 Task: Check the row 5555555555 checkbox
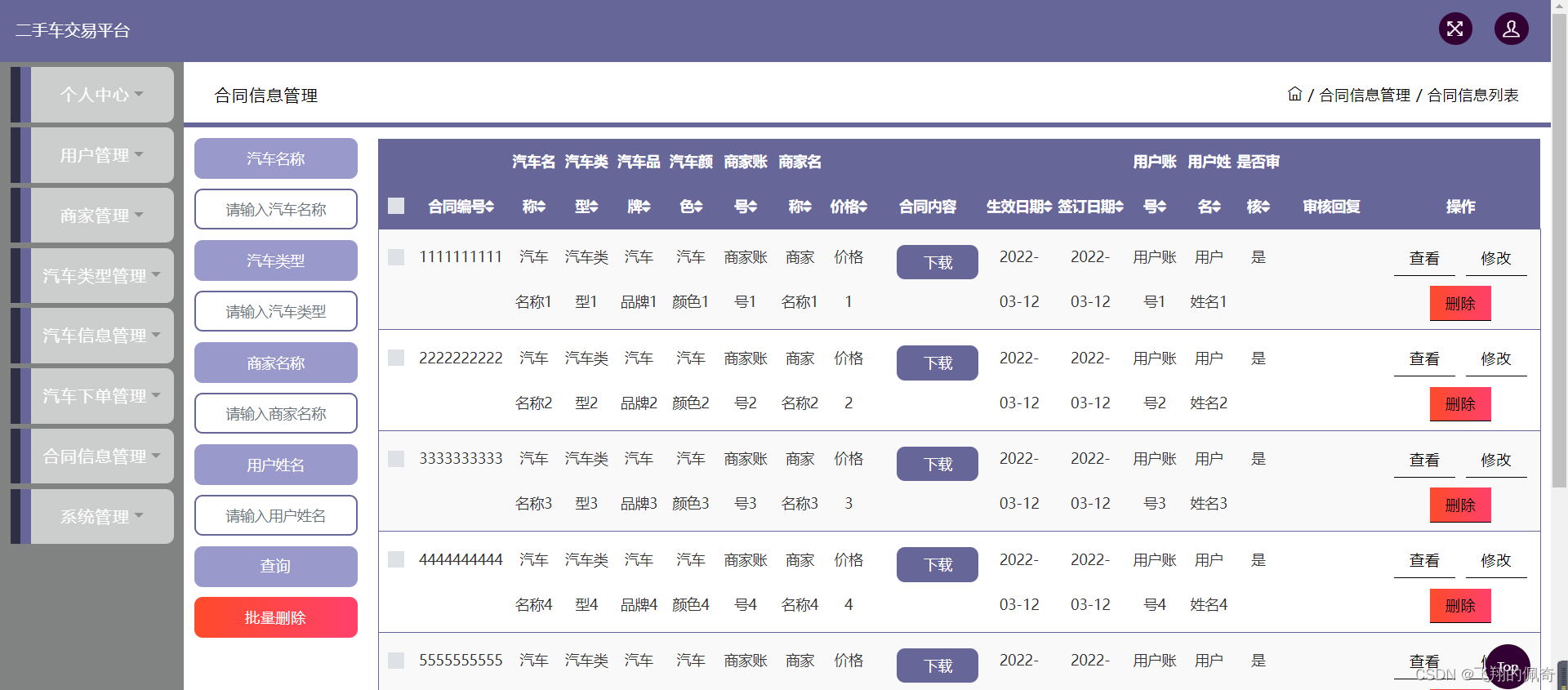396,661
